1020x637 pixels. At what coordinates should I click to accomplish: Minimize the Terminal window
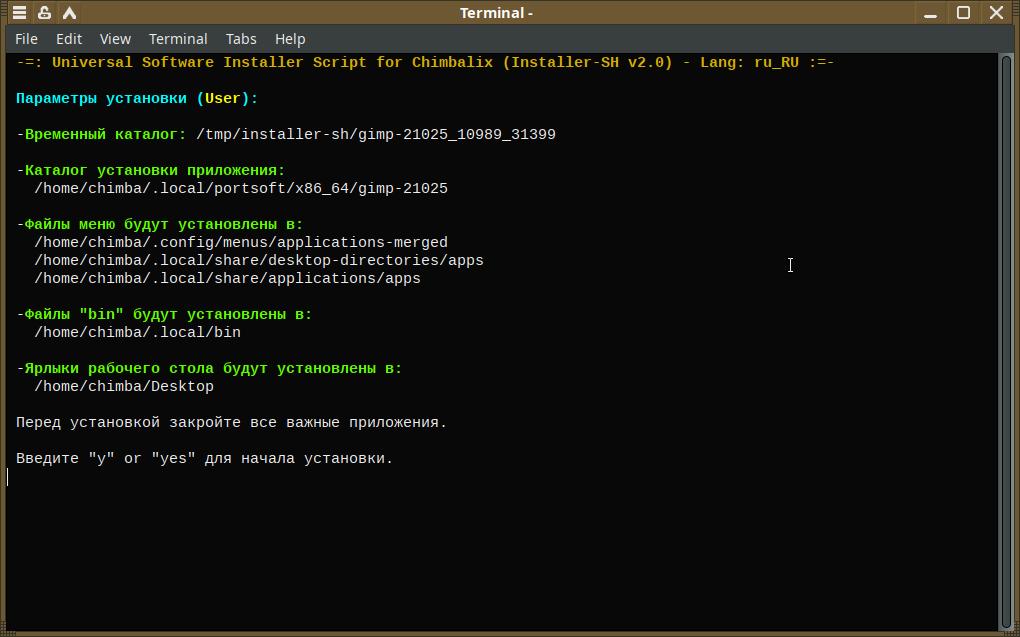pyautogui.click(x=930, y=12)
